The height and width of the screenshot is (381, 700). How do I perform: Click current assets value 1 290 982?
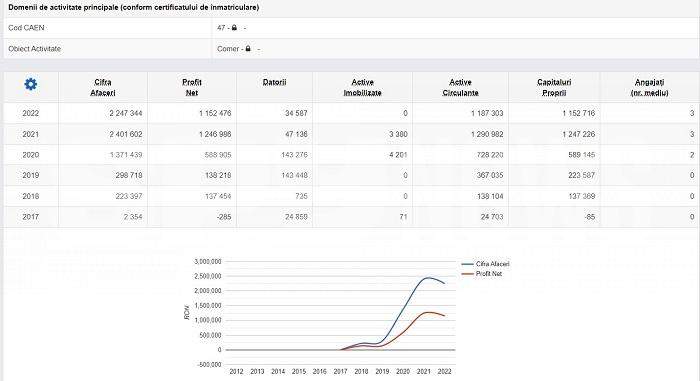[x=487, y=134]
